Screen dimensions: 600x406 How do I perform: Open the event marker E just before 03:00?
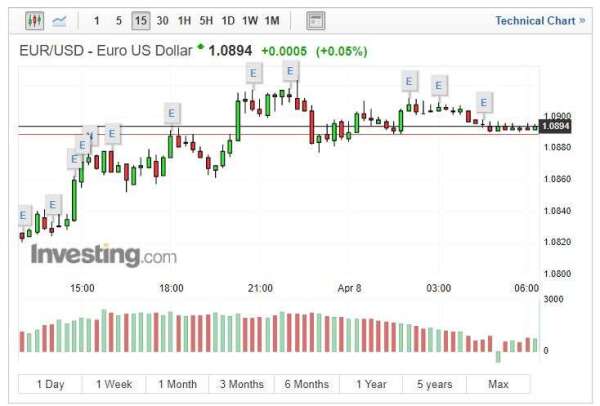[x=409, y=81]
